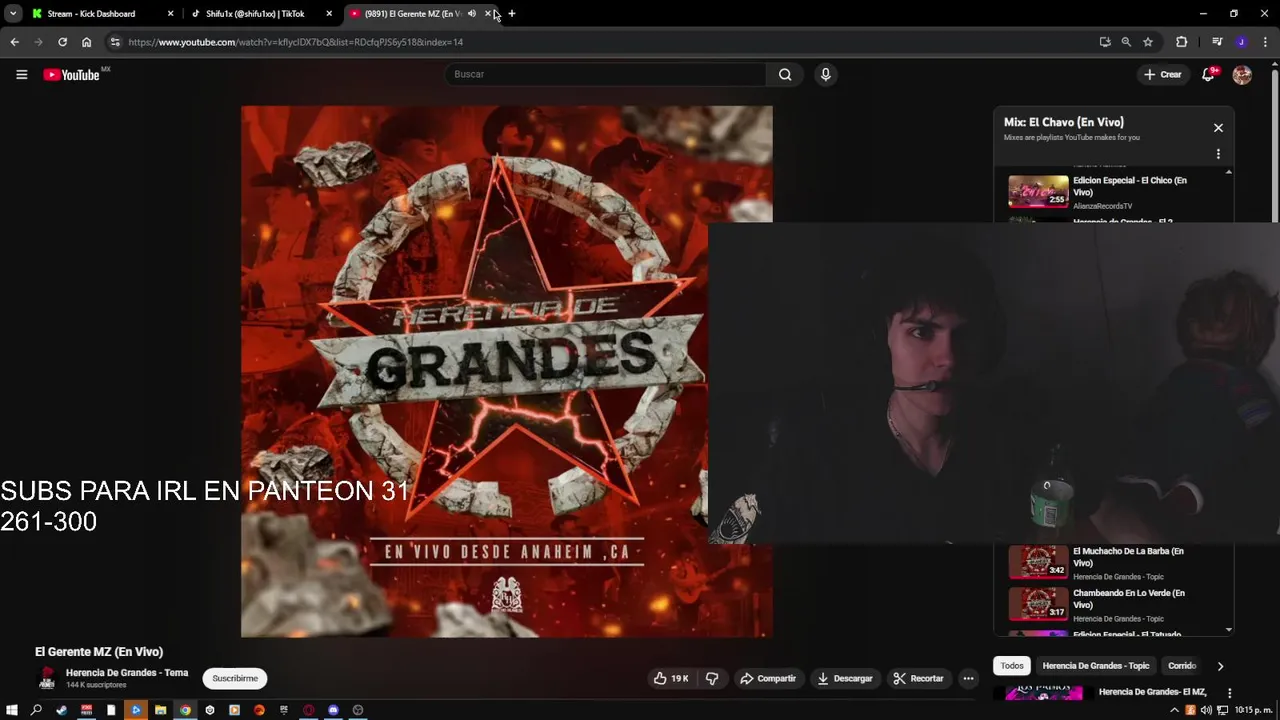Open Herencia De Grandes - Tema channel
This screenshot has height=720, width=1280.
coord(127,673)
